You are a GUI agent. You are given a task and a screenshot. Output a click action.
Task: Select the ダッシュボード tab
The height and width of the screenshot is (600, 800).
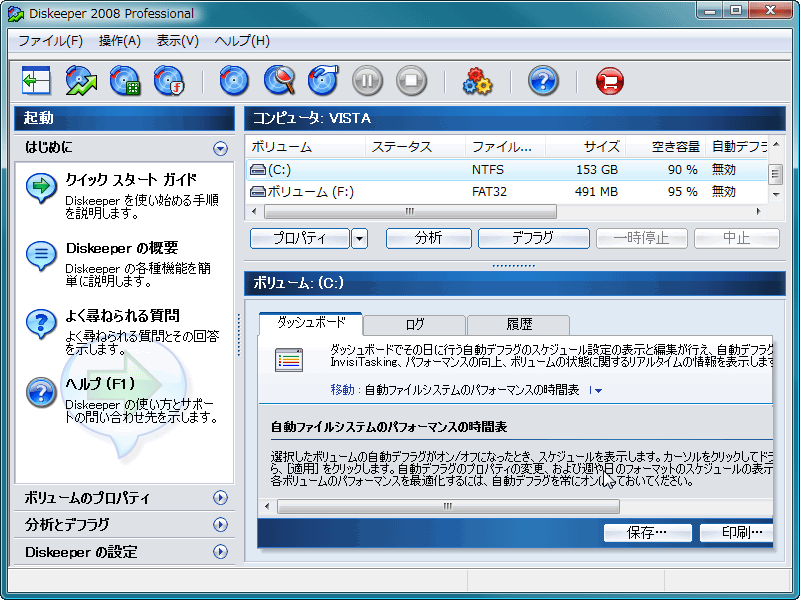311,323
